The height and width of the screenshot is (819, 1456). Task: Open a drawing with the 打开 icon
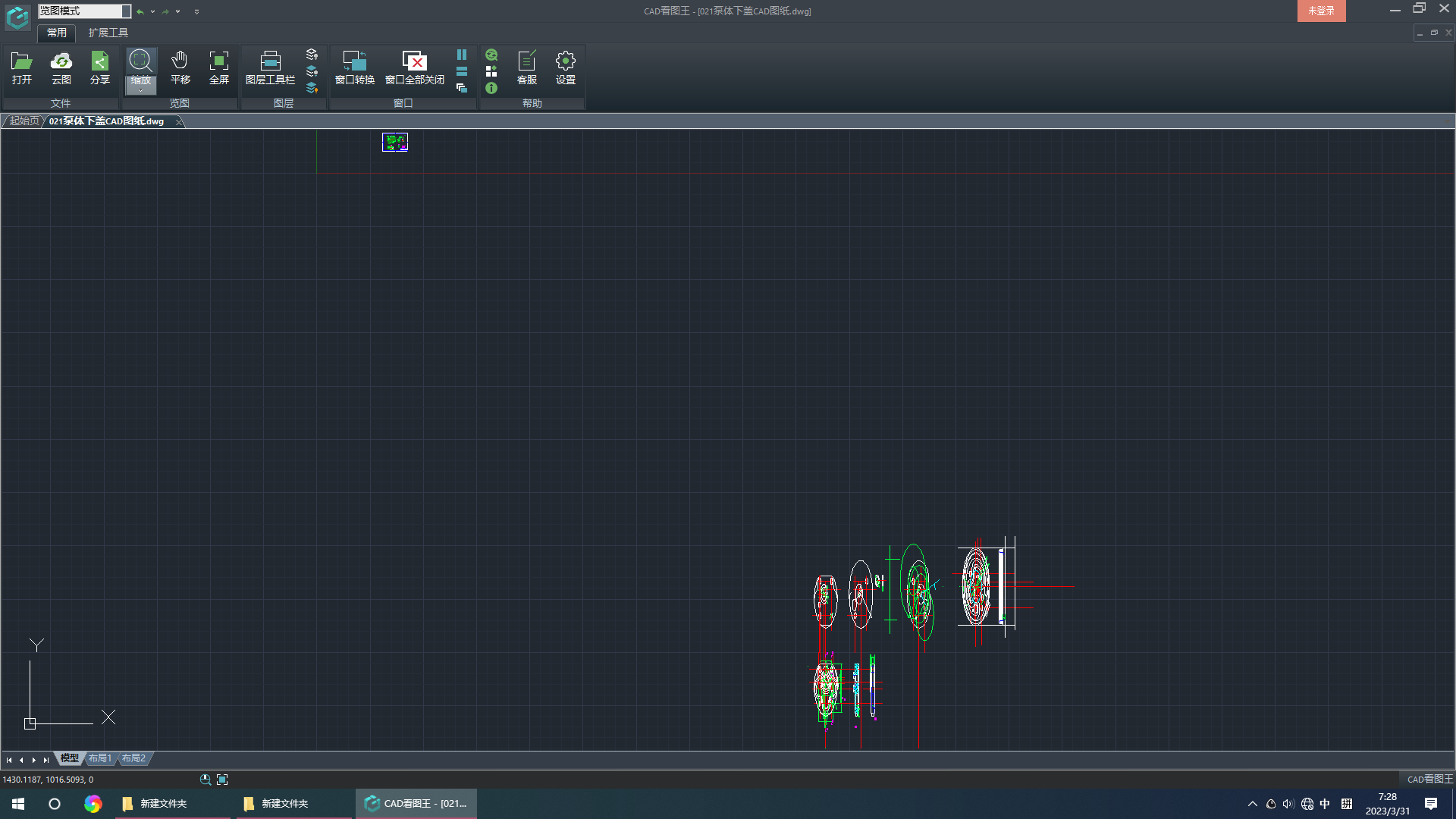21,67
